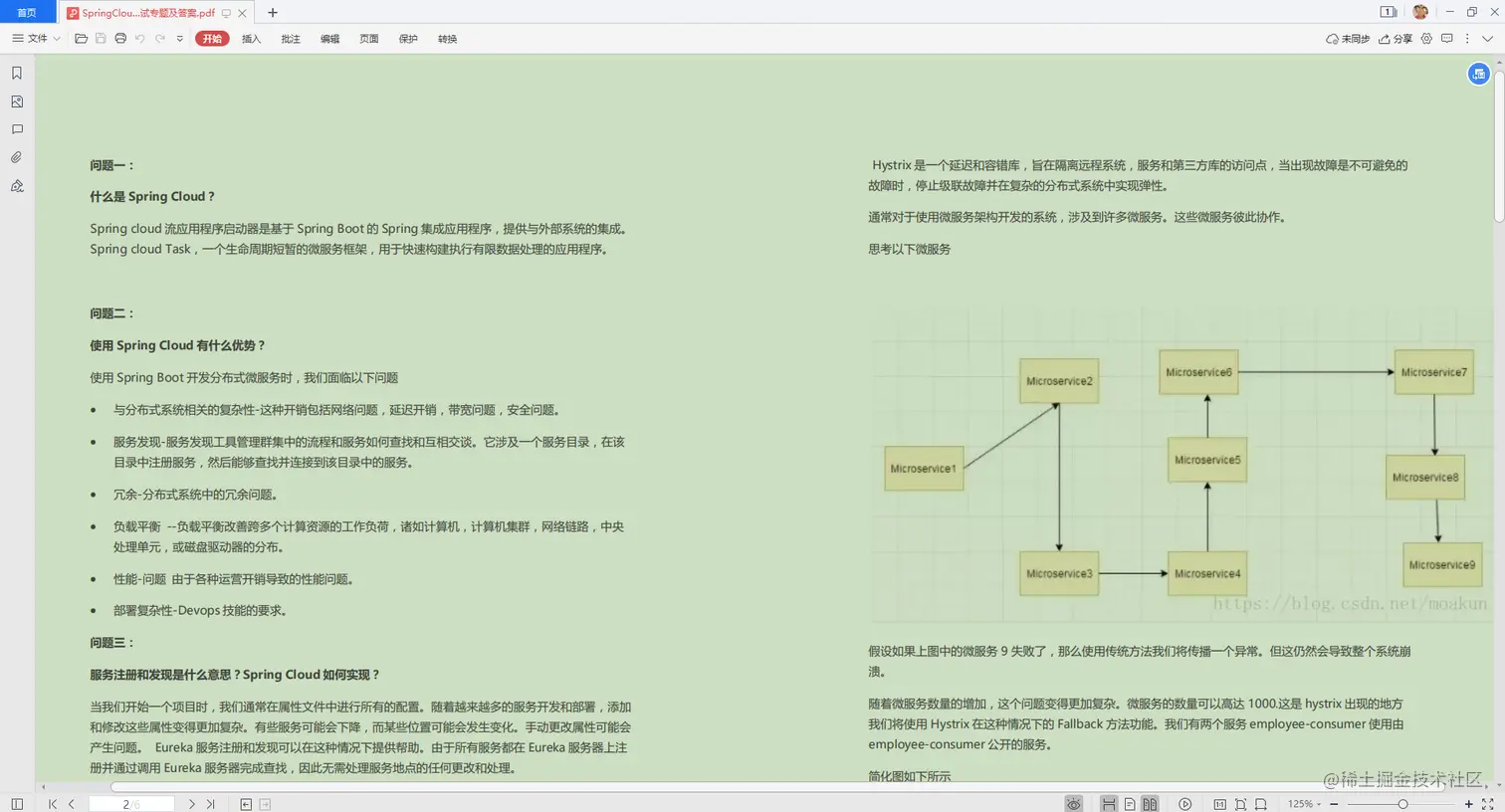Switch to the 批注 (Comment) ribbon tab

(290, 39)
